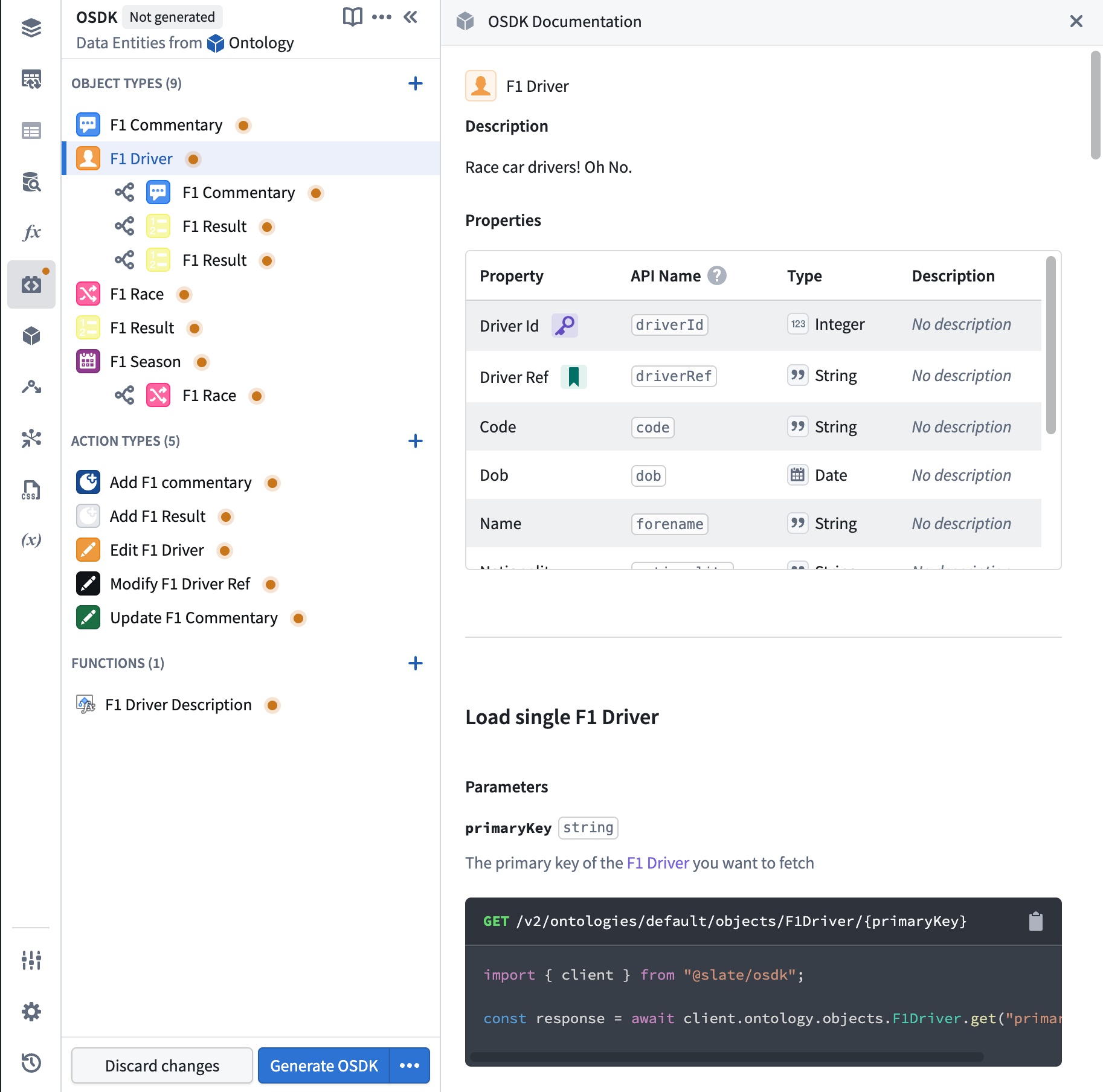Close the OSDK Documentation pane
This screenshot has height=1092, width=1103.
point(1076,21)
